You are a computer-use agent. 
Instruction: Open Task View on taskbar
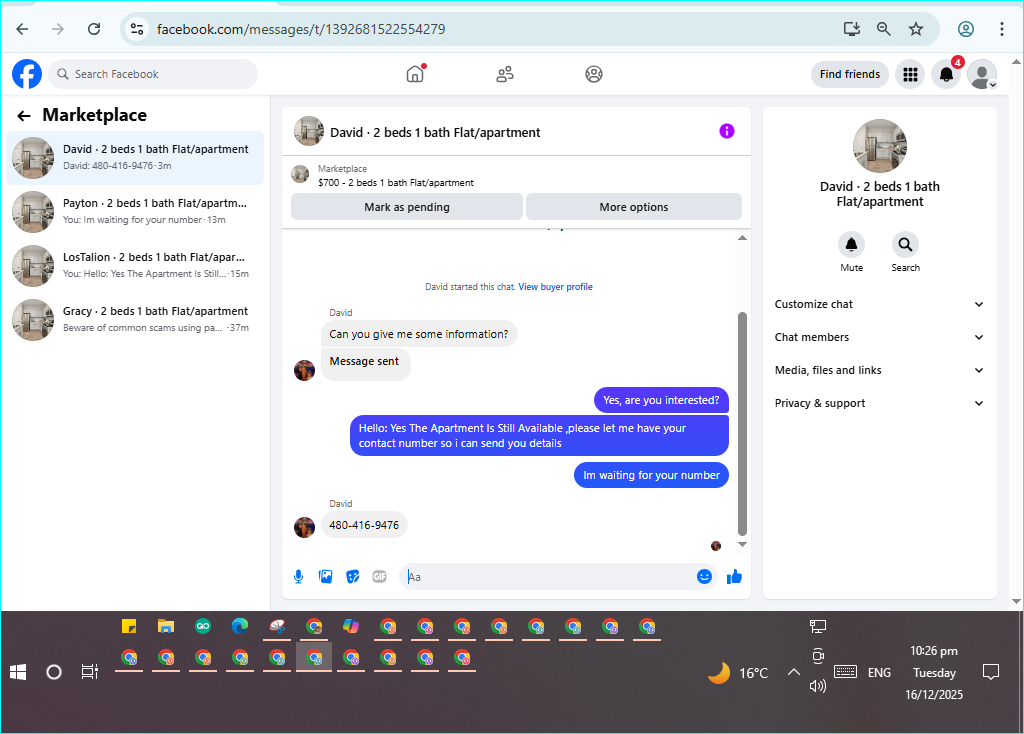click(89, 672)
